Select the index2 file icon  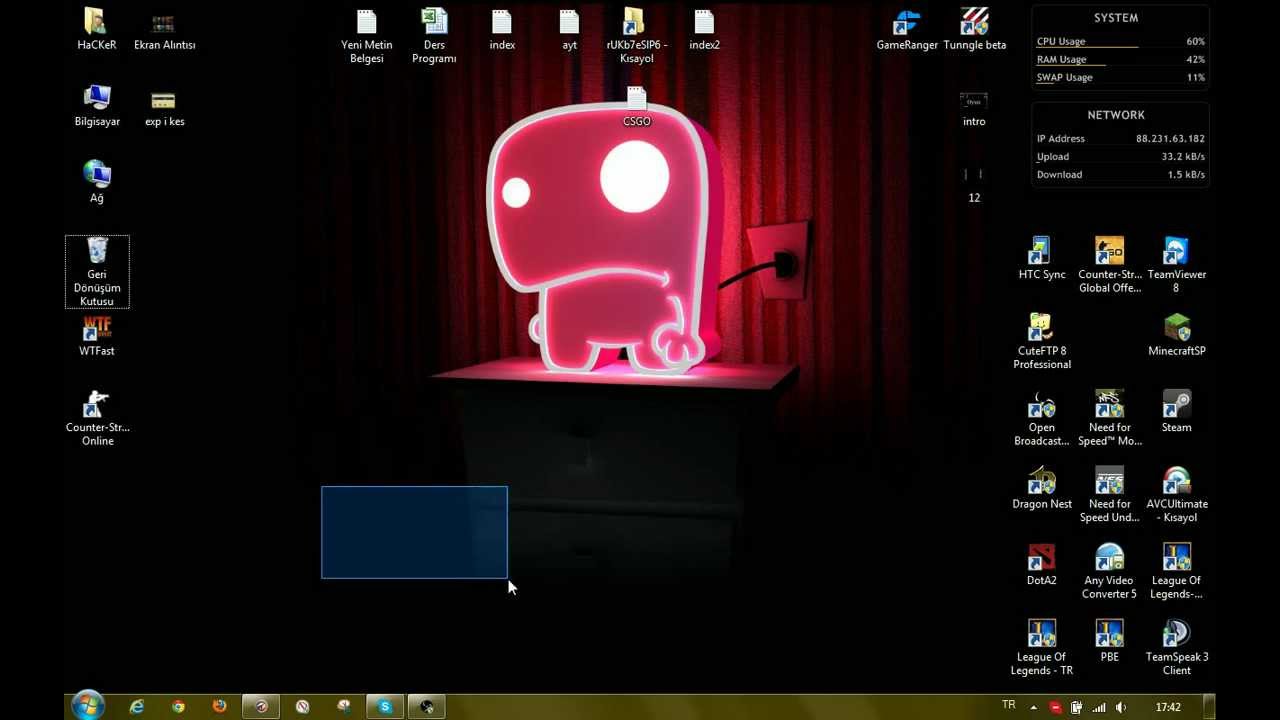704,30
